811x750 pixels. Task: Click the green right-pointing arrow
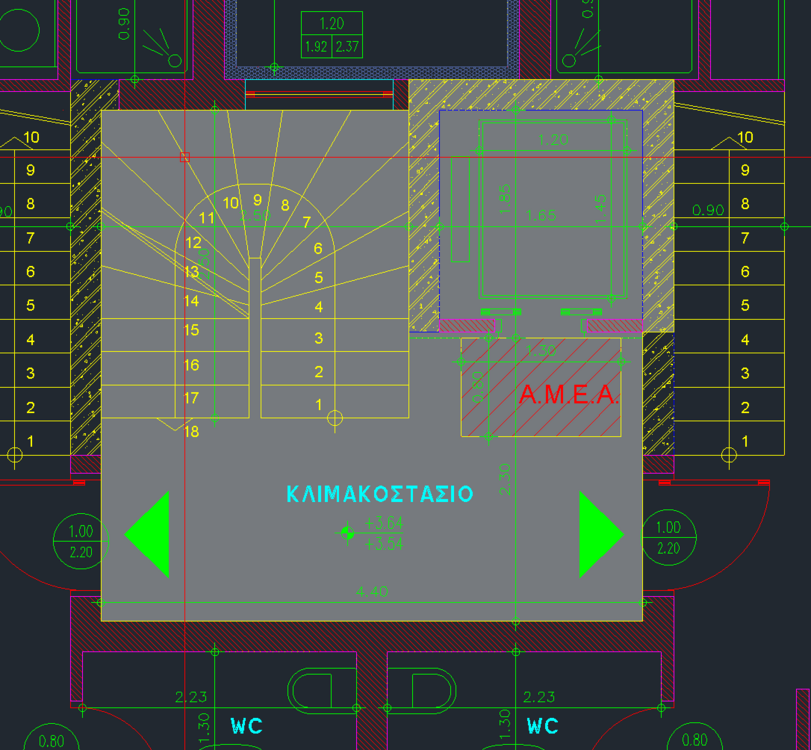[597, 534]
